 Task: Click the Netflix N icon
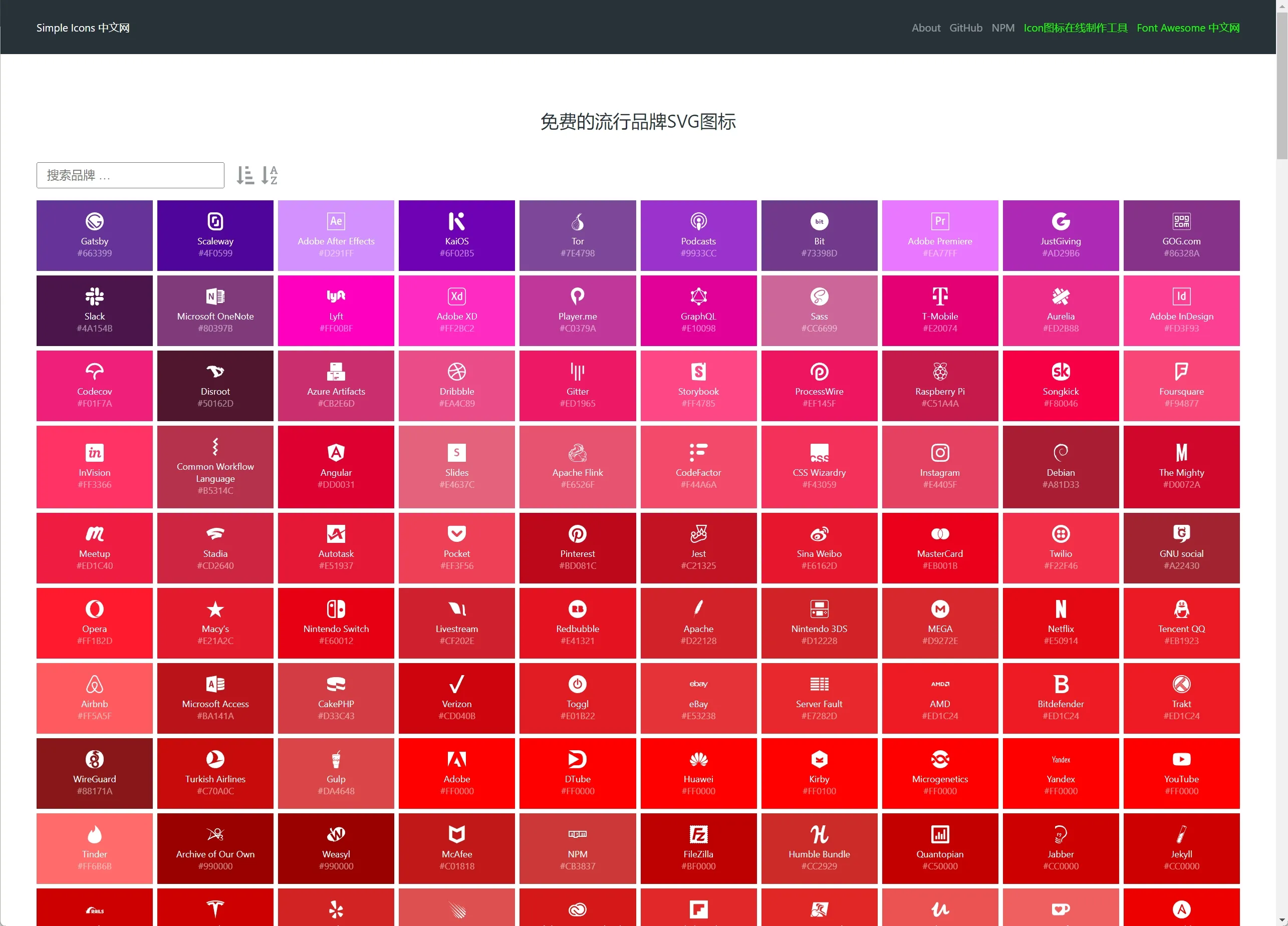click(1061, 608)
